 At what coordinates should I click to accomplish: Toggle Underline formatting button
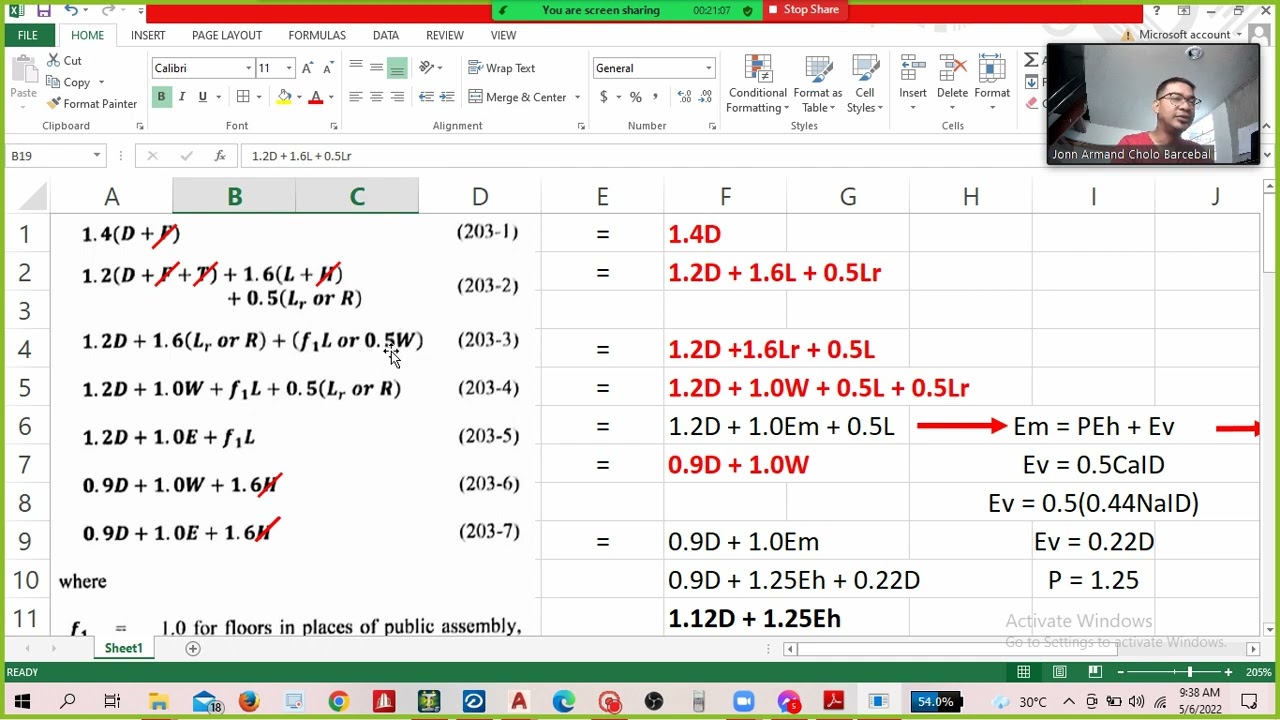(x=202, y=97)
